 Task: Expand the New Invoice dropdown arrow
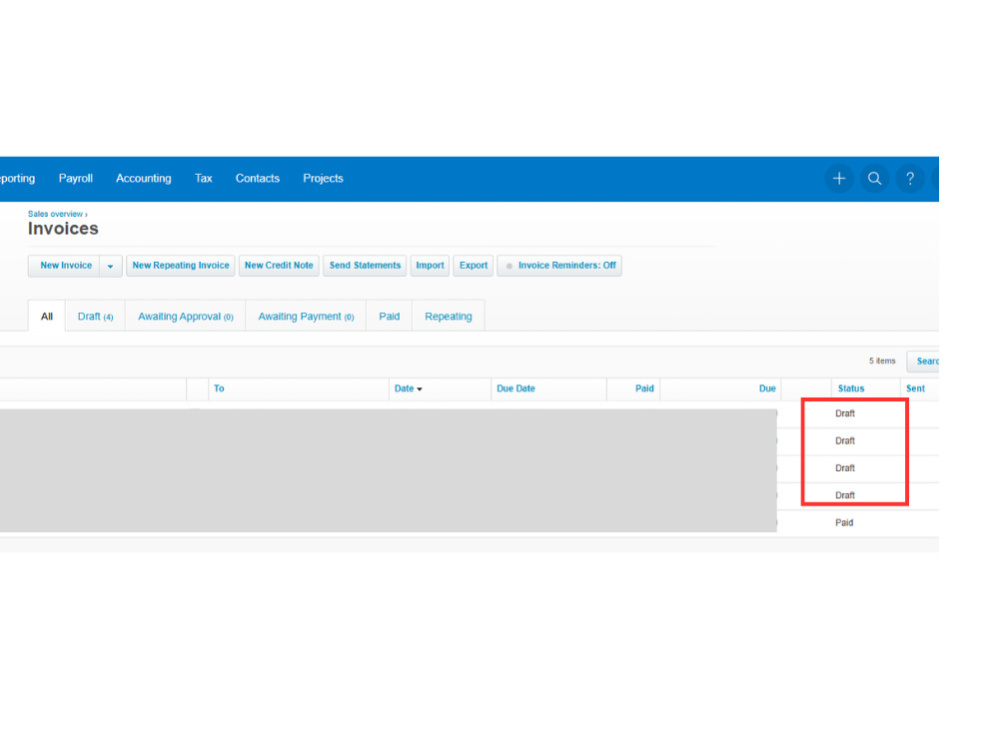click(x=110, y=266)
